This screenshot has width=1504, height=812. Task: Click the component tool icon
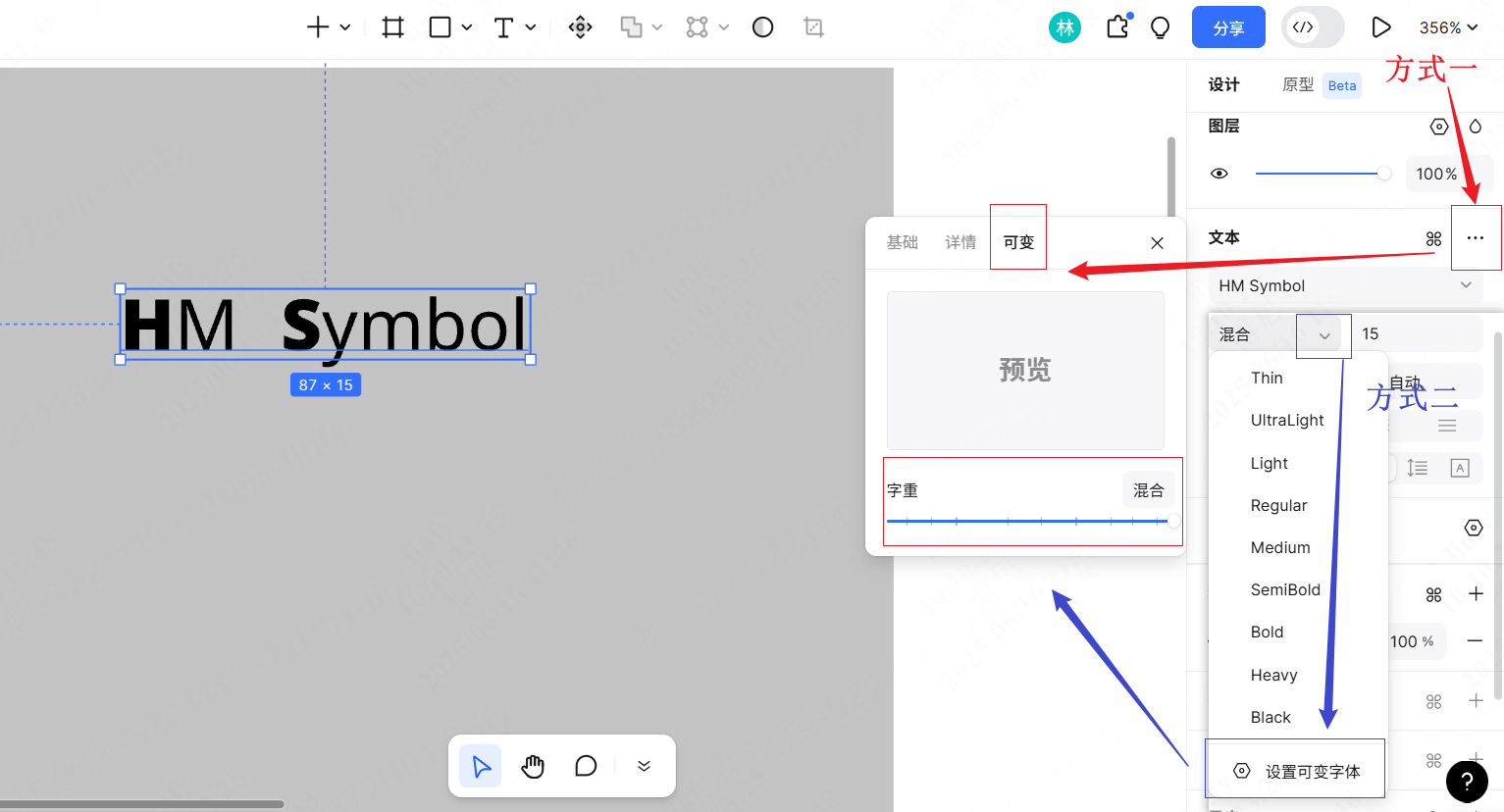[x=581, y=27]
